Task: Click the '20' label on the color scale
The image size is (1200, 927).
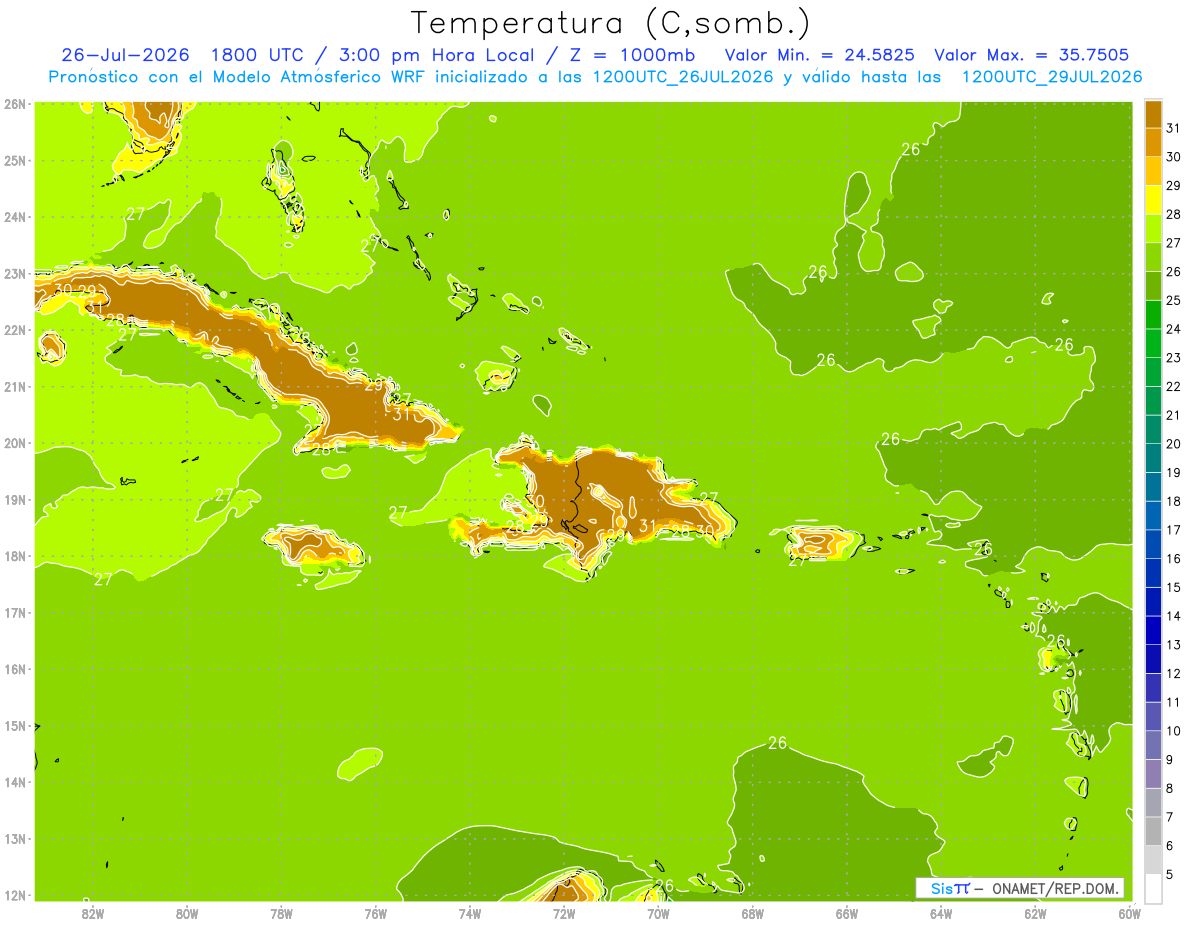Action: [x=1173, y=443]
